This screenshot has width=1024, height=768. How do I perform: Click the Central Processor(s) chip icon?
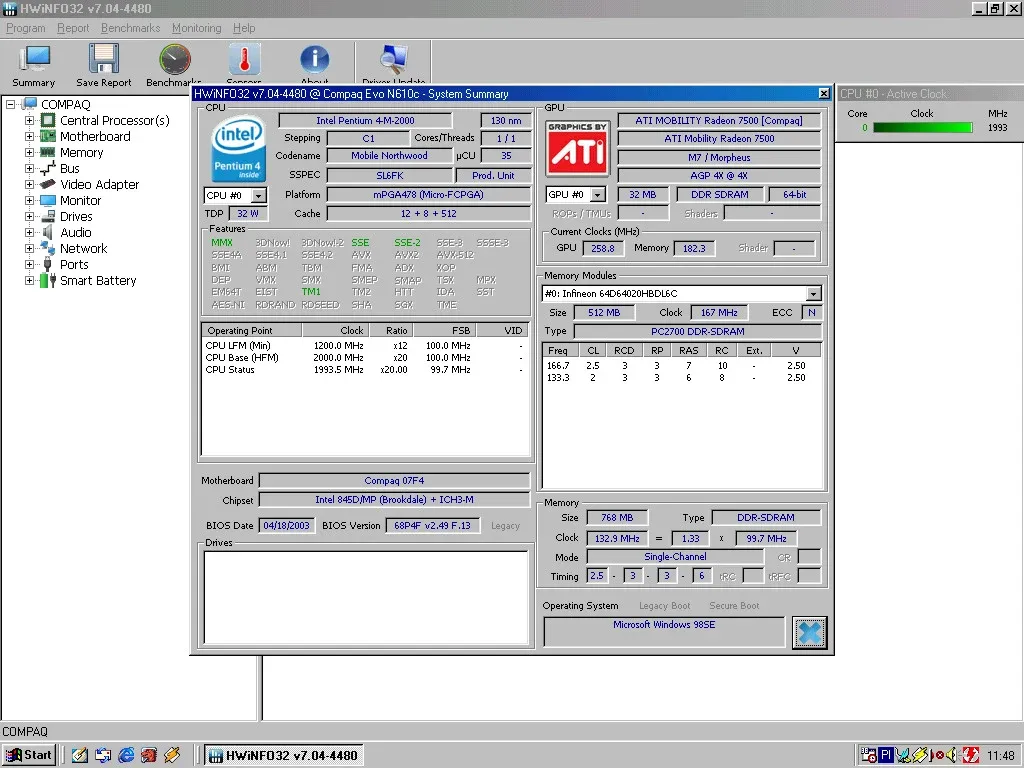point(48,120)
